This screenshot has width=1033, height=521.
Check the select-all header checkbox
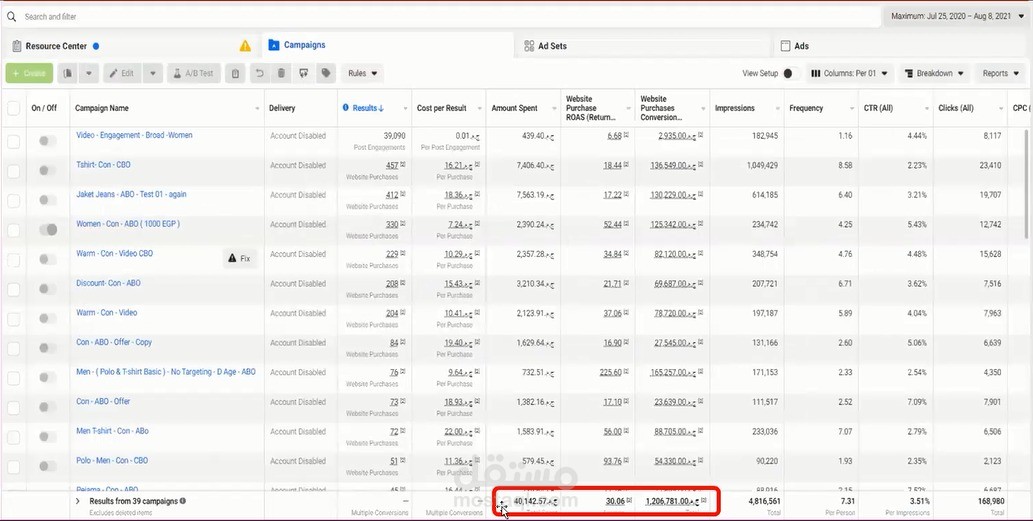click(13, 109)
